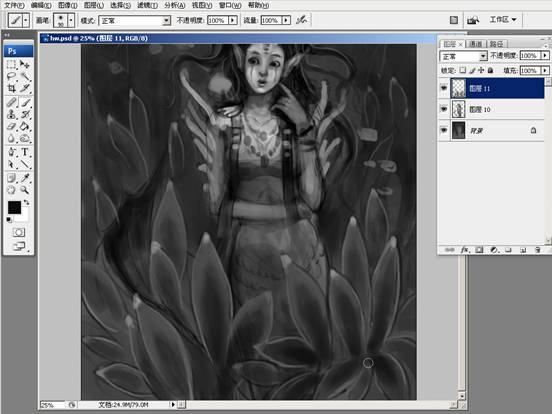This screenshot has height=414, width=552.
Task: Select the Notes tool
Action: [11, 178]
